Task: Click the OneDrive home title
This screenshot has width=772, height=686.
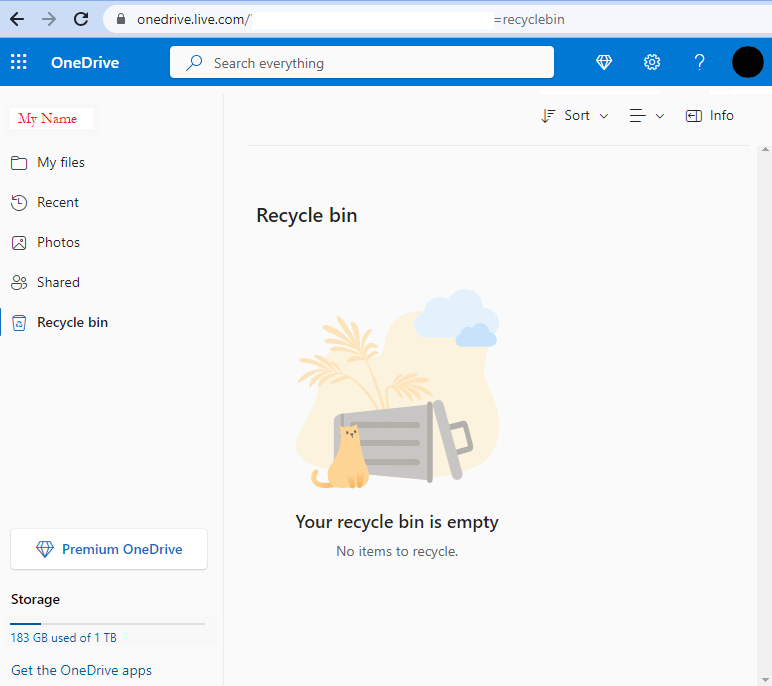Action: [x=85, y=63]
